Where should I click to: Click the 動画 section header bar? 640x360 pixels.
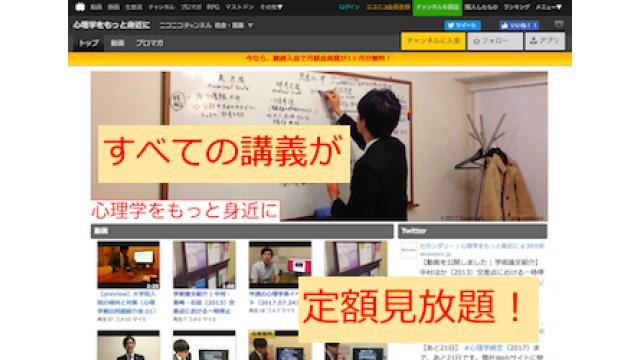242,231
